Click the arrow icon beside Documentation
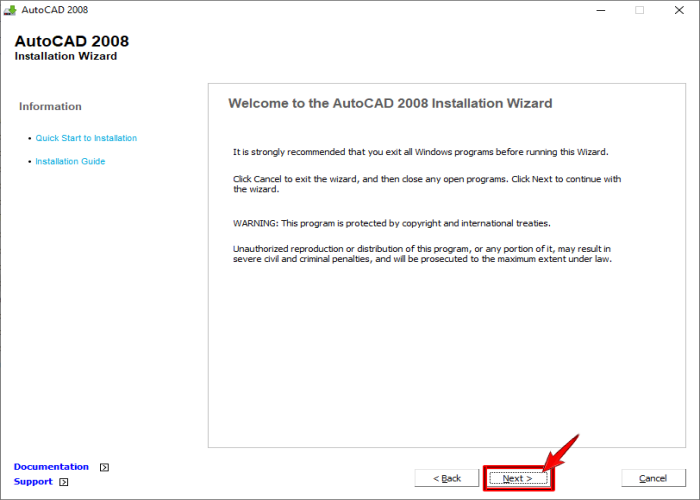 104,467
